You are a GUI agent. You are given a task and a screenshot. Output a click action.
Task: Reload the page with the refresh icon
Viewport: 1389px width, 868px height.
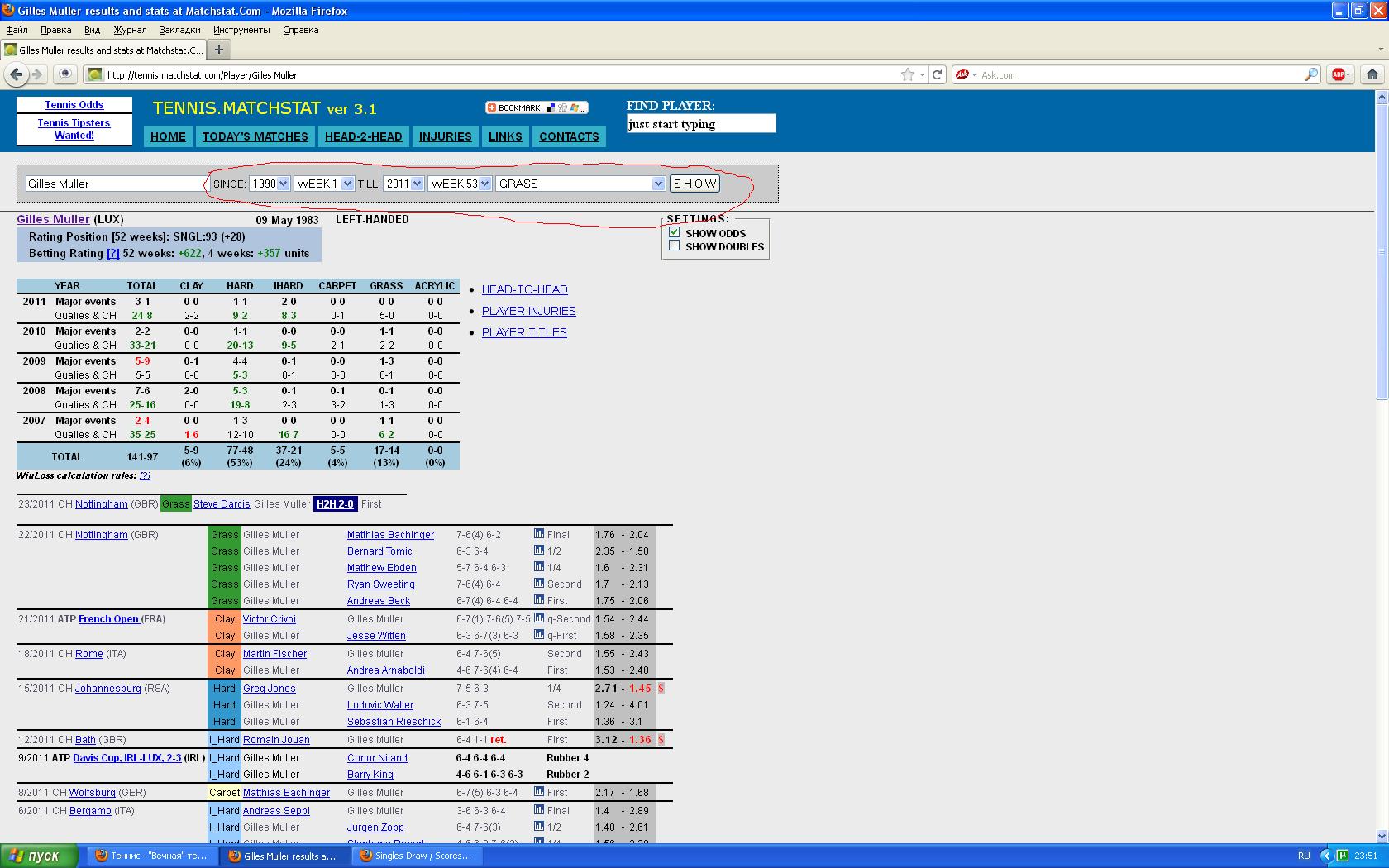point(938,74)
